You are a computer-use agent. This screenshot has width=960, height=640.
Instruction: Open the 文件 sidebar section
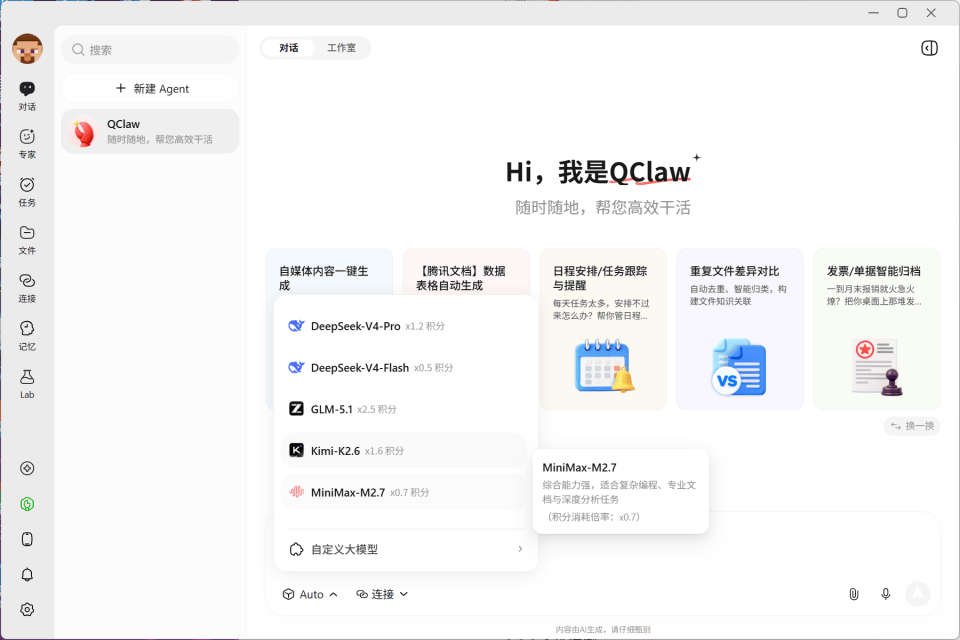click(27, 240)
